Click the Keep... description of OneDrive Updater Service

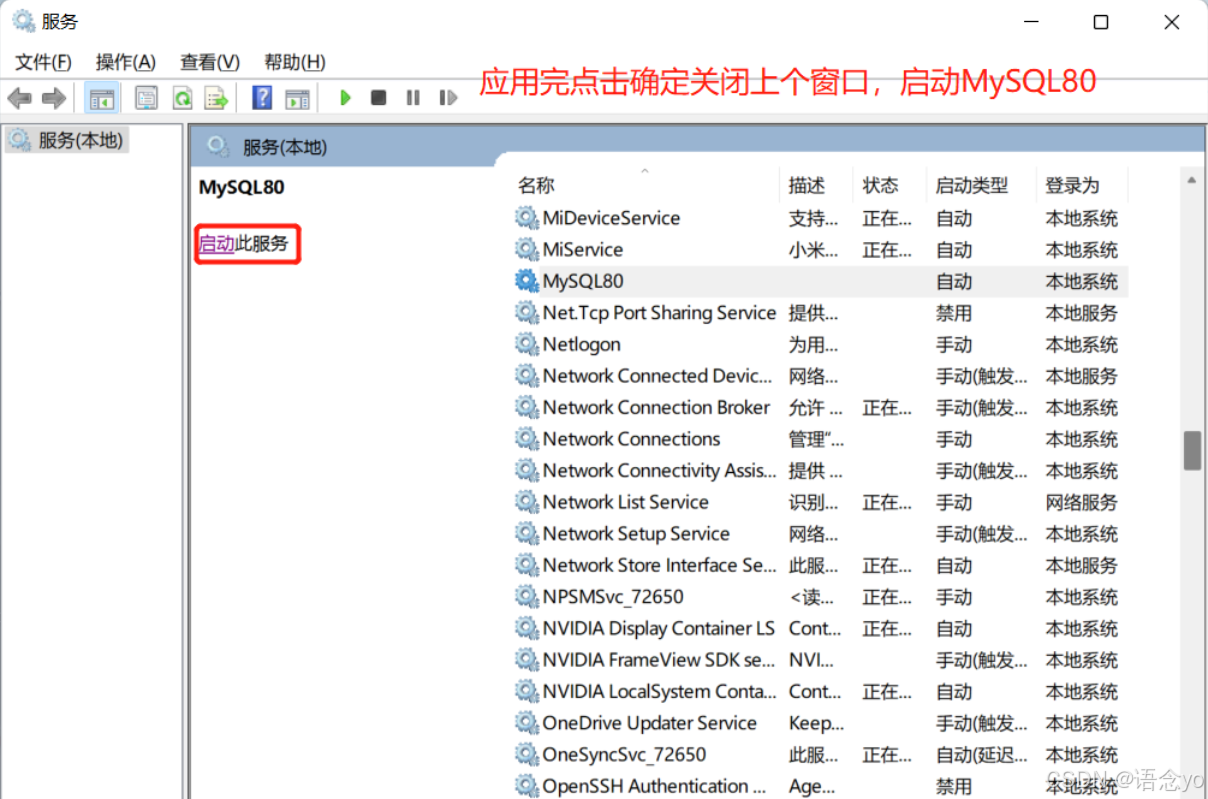816,723
